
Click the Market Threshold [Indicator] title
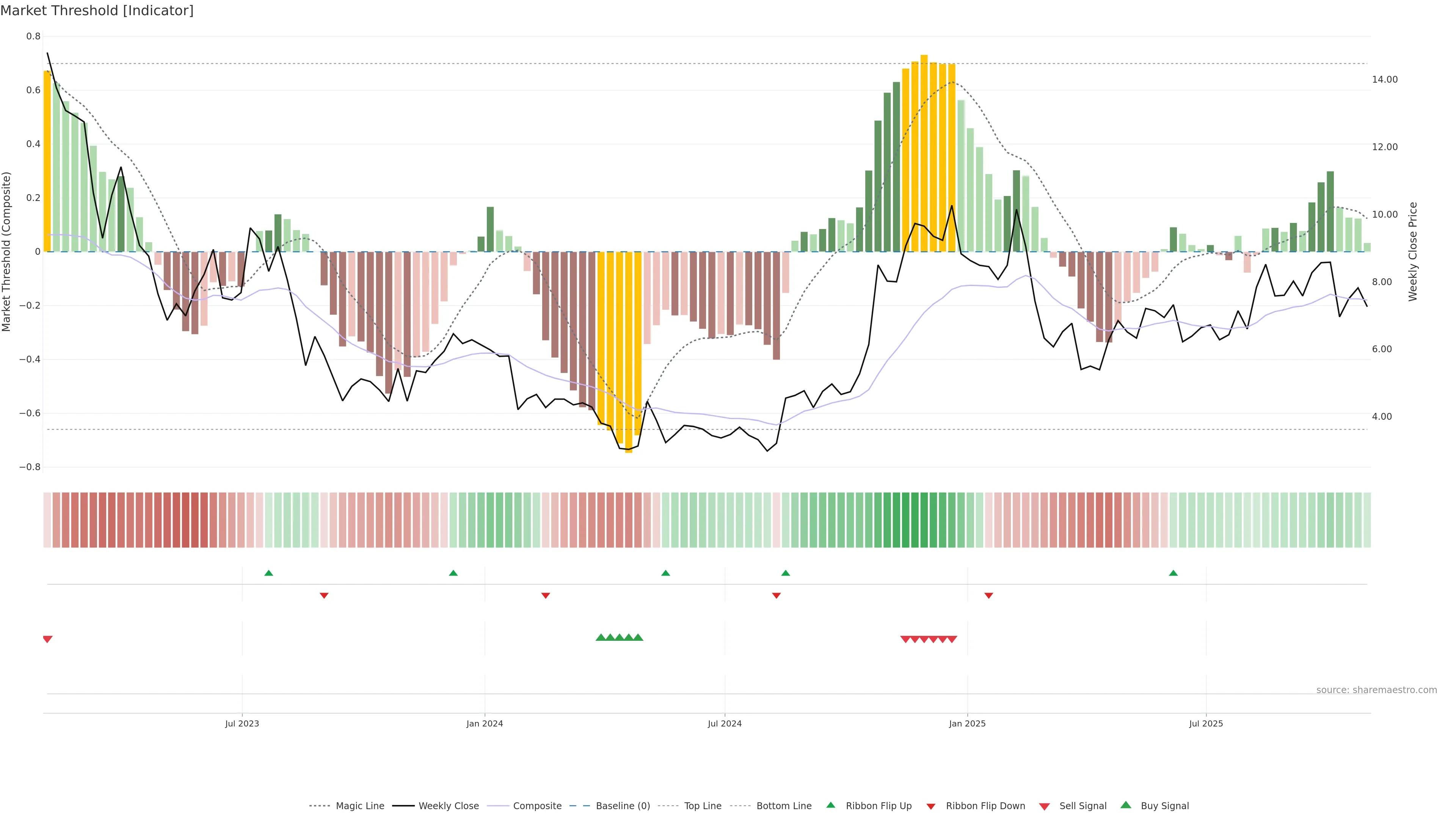tap(97, 11)
